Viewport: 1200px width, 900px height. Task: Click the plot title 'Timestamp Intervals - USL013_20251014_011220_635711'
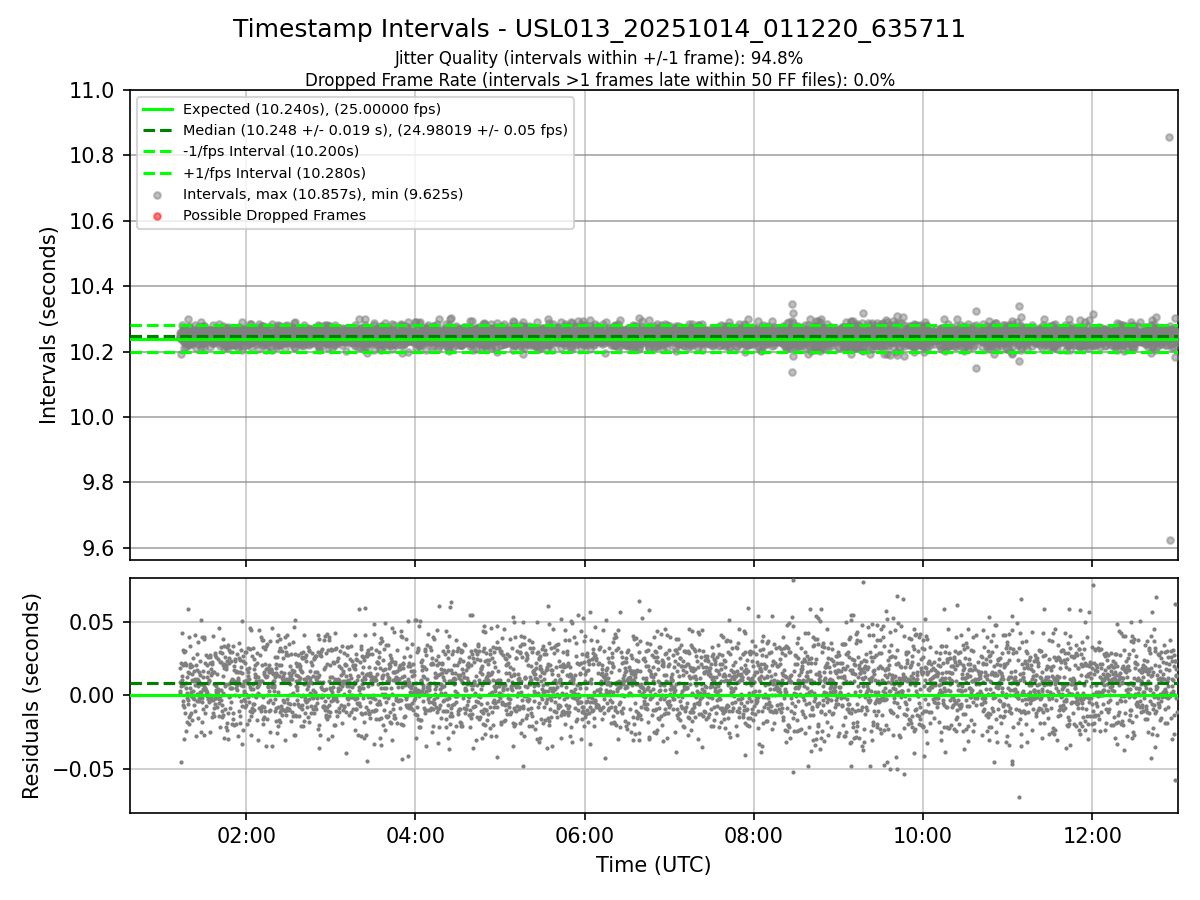pos(599,29)
